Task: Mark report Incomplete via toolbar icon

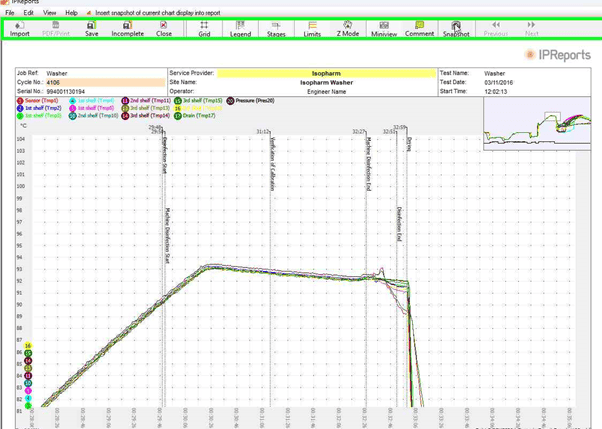Action: pyautogui.click(x=127, y=29)
